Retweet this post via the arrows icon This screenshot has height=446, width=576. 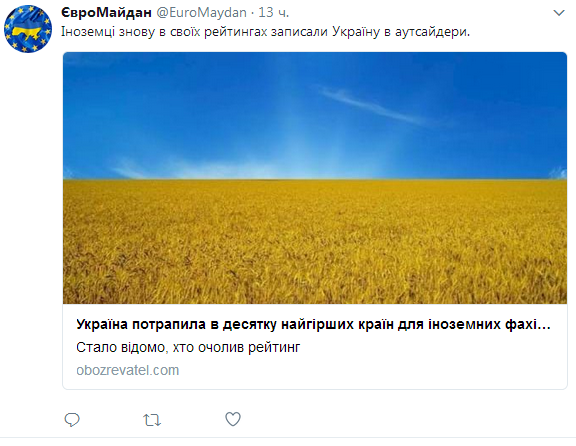pos(152,420)
